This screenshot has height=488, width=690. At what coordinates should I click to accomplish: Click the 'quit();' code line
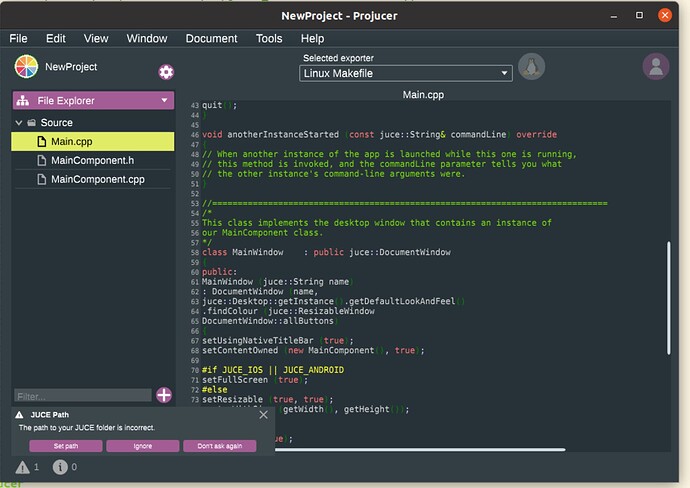(219, 105)
